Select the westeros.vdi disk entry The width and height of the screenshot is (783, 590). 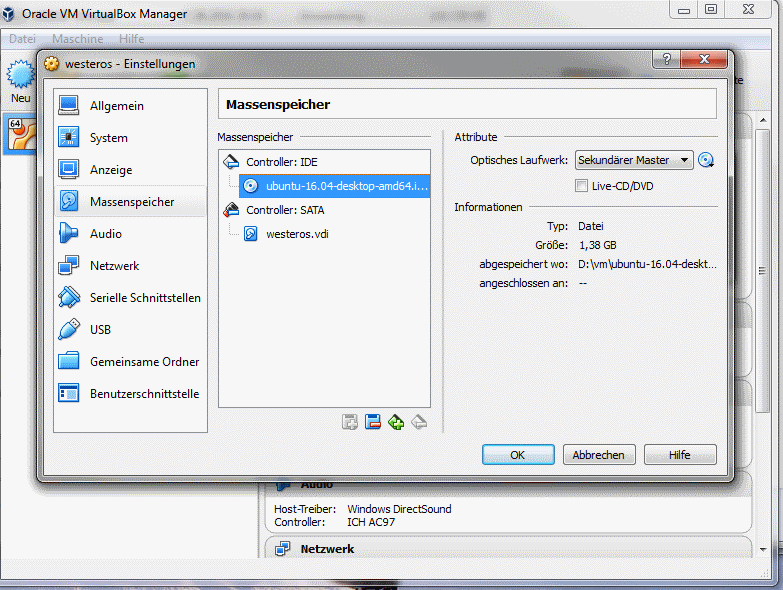click(297, 234)
